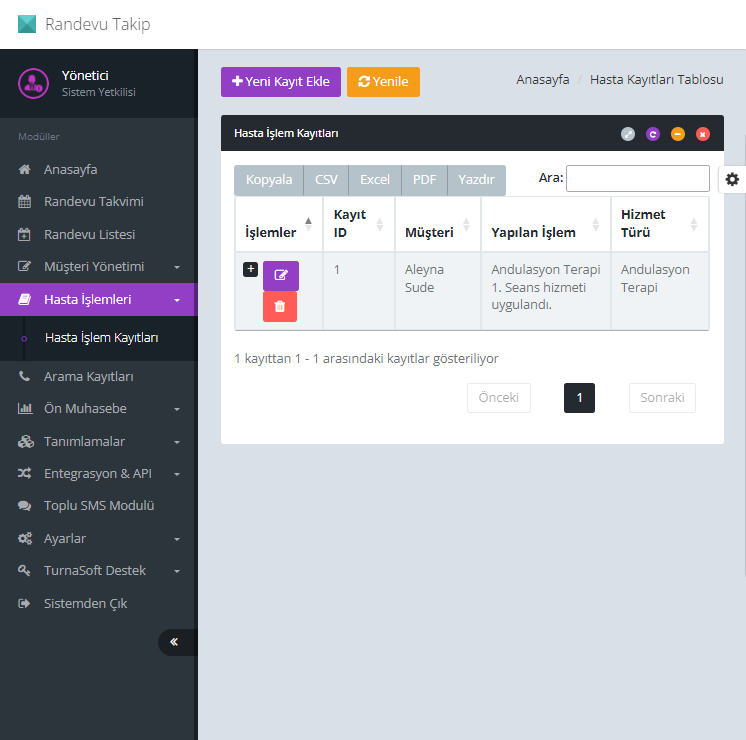
Task: Export table using the Excel button
Action: pos(375,180)
